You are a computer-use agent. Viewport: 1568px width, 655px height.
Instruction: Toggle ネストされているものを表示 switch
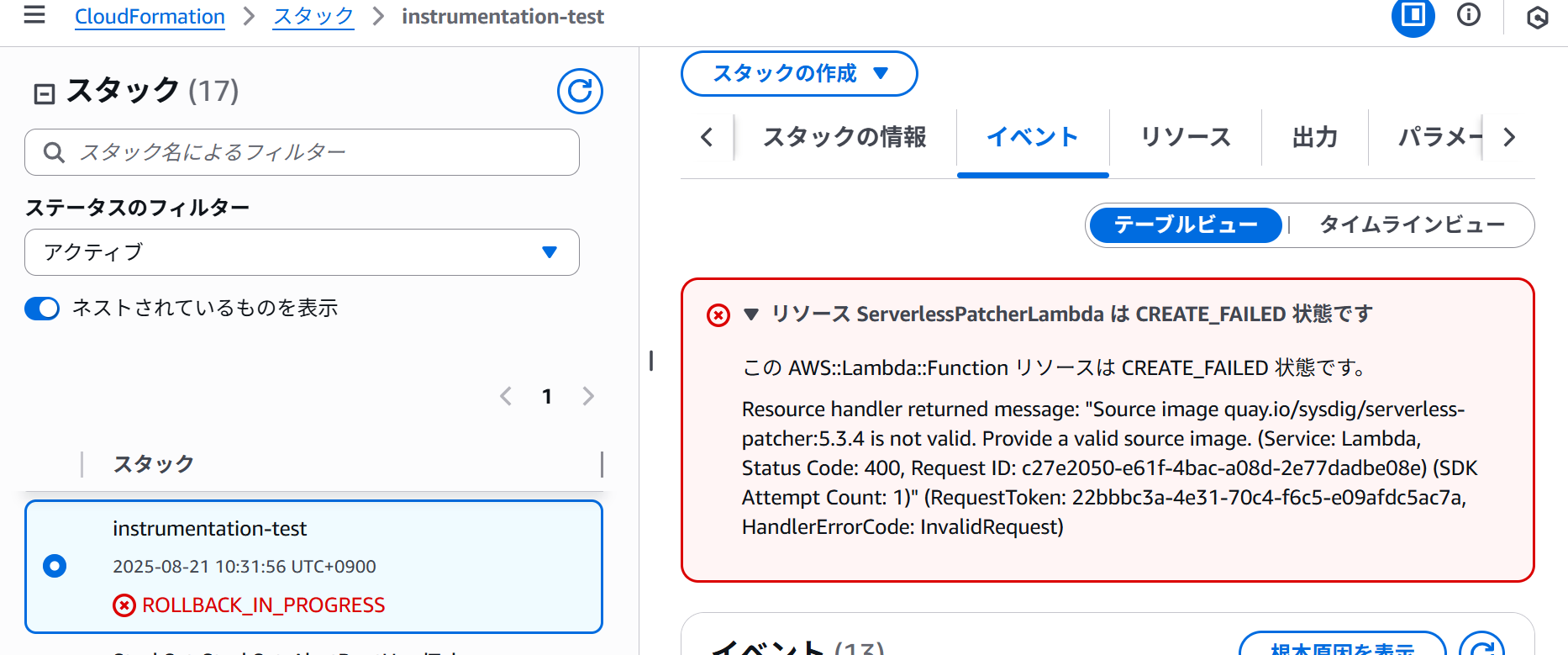(x=42, y=309)
